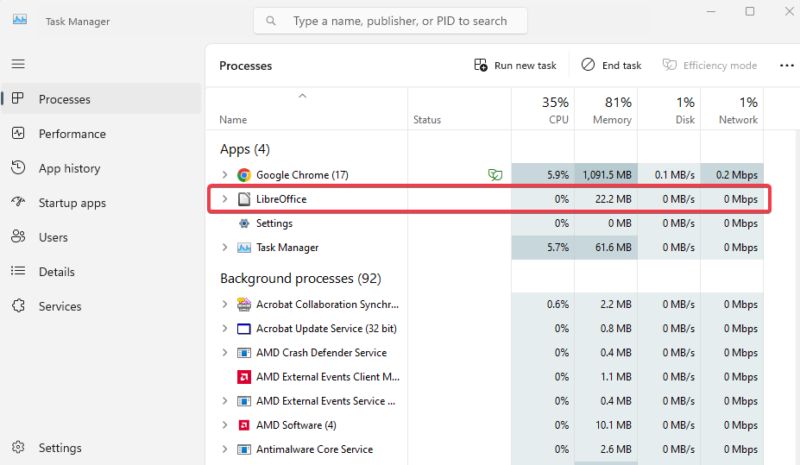The width and height of the screenshot is (800, 465).
Task: Open the hamburger navigation menu
Action: click(18, 64)
